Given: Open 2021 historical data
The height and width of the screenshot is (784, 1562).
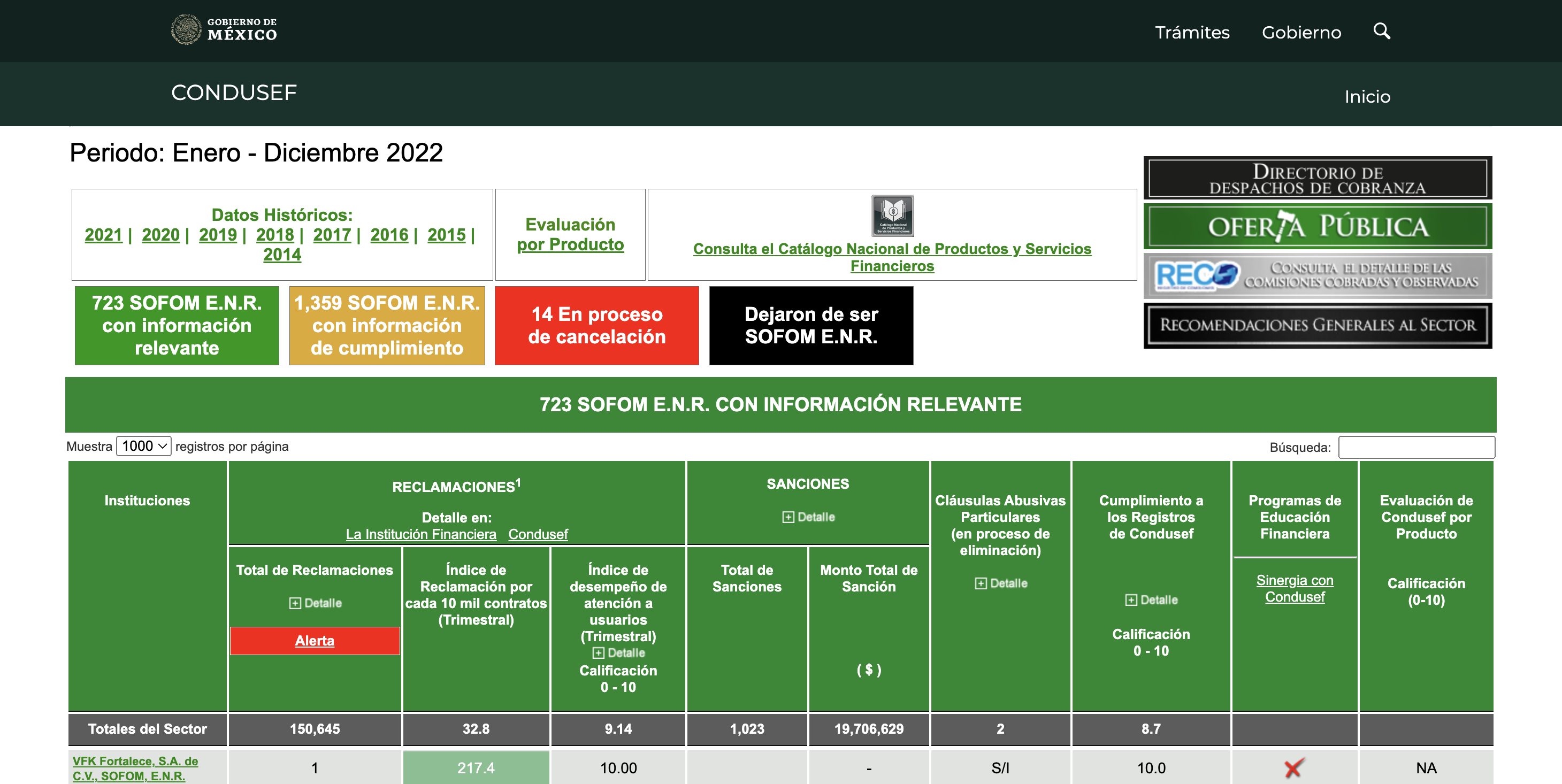Looking at the screenshot, I should pos(104,235).
